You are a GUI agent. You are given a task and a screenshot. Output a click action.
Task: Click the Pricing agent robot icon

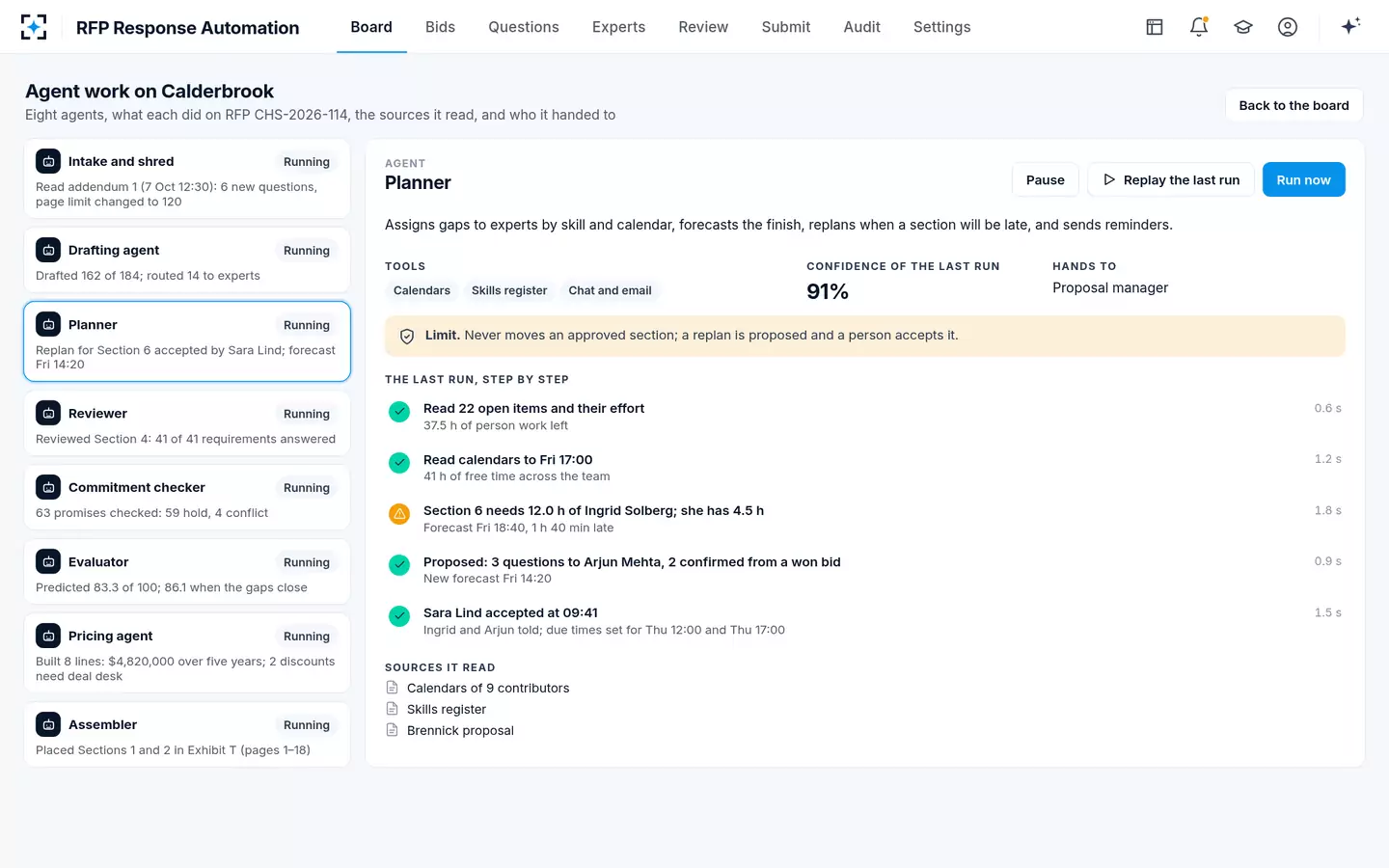(x=48, y=636)
